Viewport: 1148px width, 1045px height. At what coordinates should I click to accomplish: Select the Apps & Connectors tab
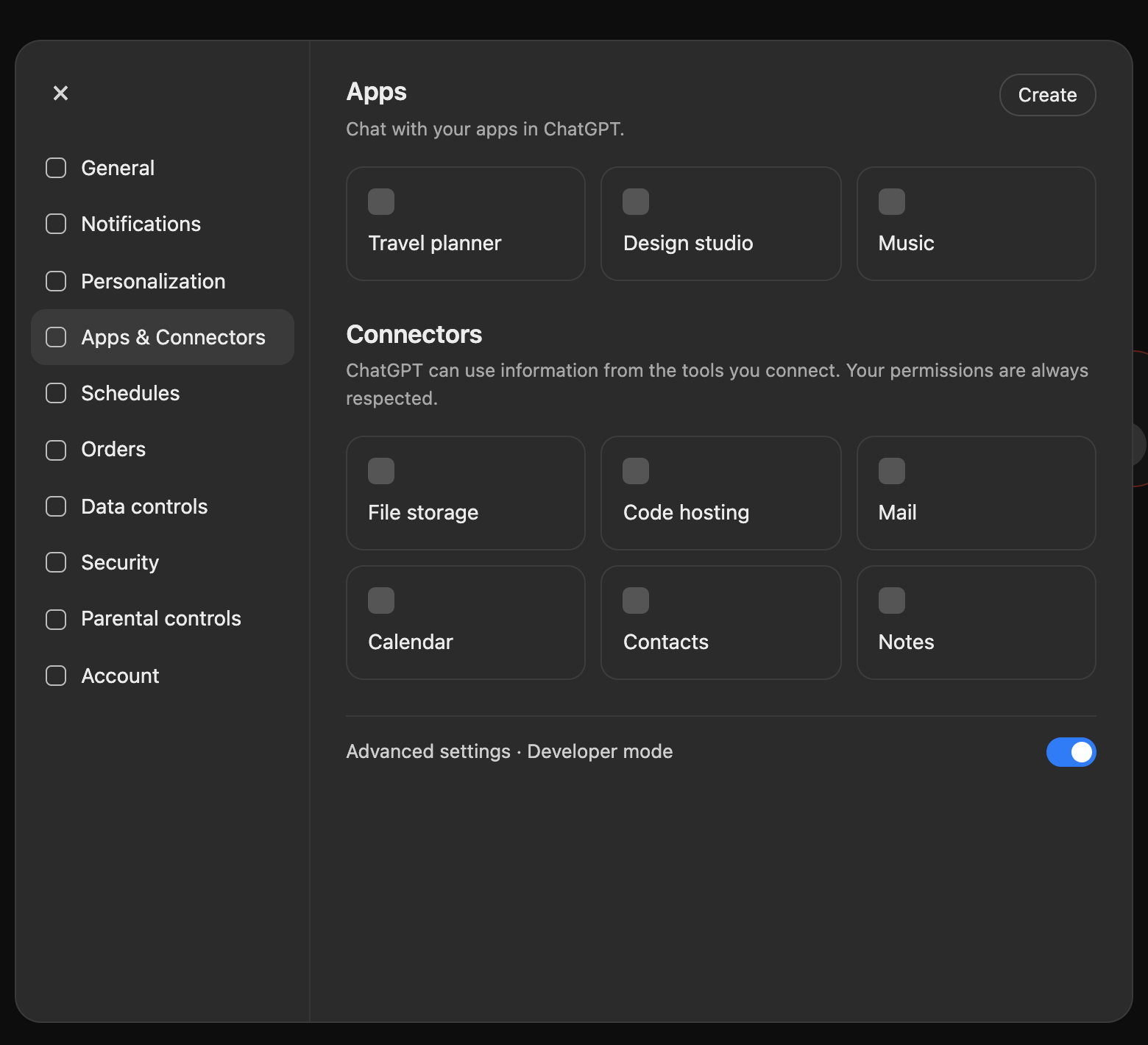(163, 337)
